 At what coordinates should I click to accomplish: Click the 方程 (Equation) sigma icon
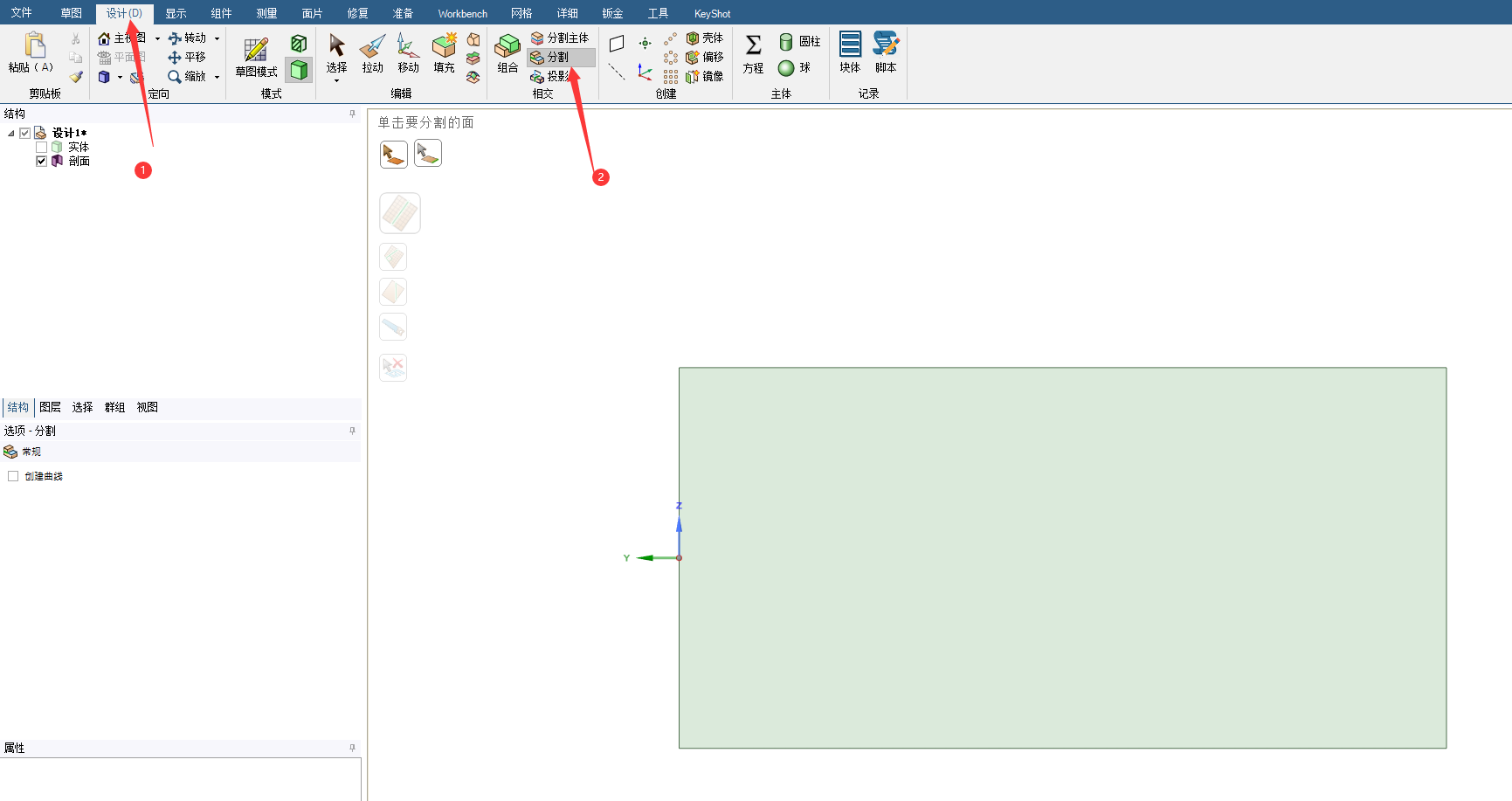[753, 52]
